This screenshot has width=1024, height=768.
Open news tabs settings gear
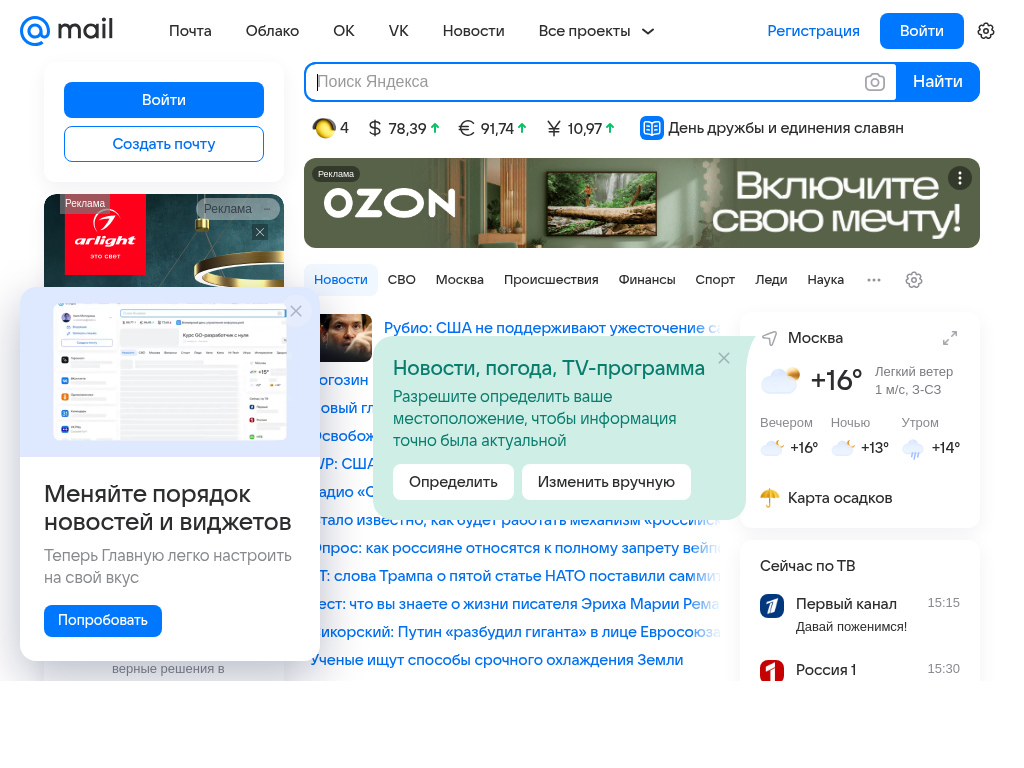(x=914, y=280)
